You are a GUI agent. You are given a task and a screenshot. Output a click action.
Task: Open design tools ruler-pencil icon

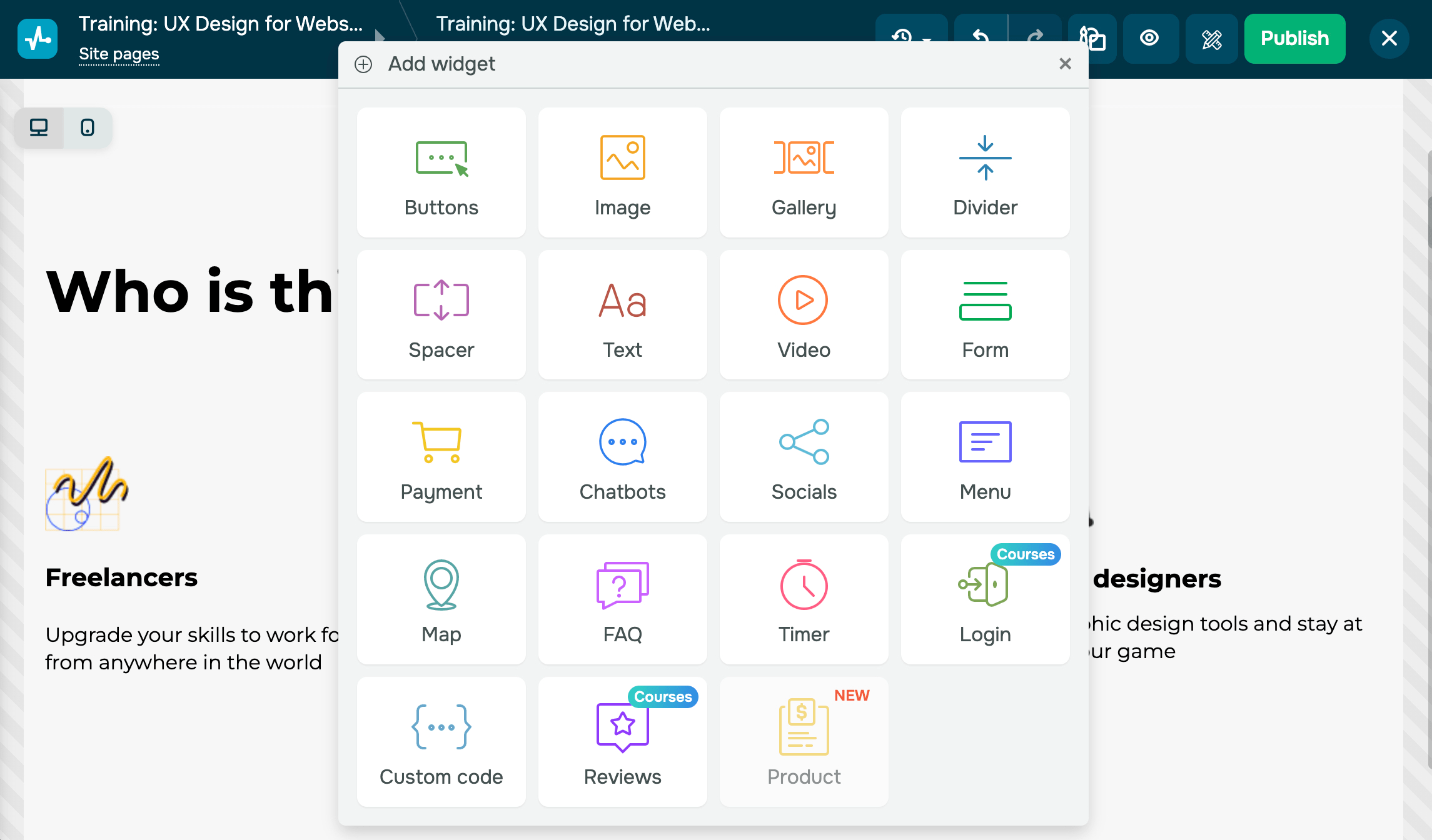click(1211, 39)
